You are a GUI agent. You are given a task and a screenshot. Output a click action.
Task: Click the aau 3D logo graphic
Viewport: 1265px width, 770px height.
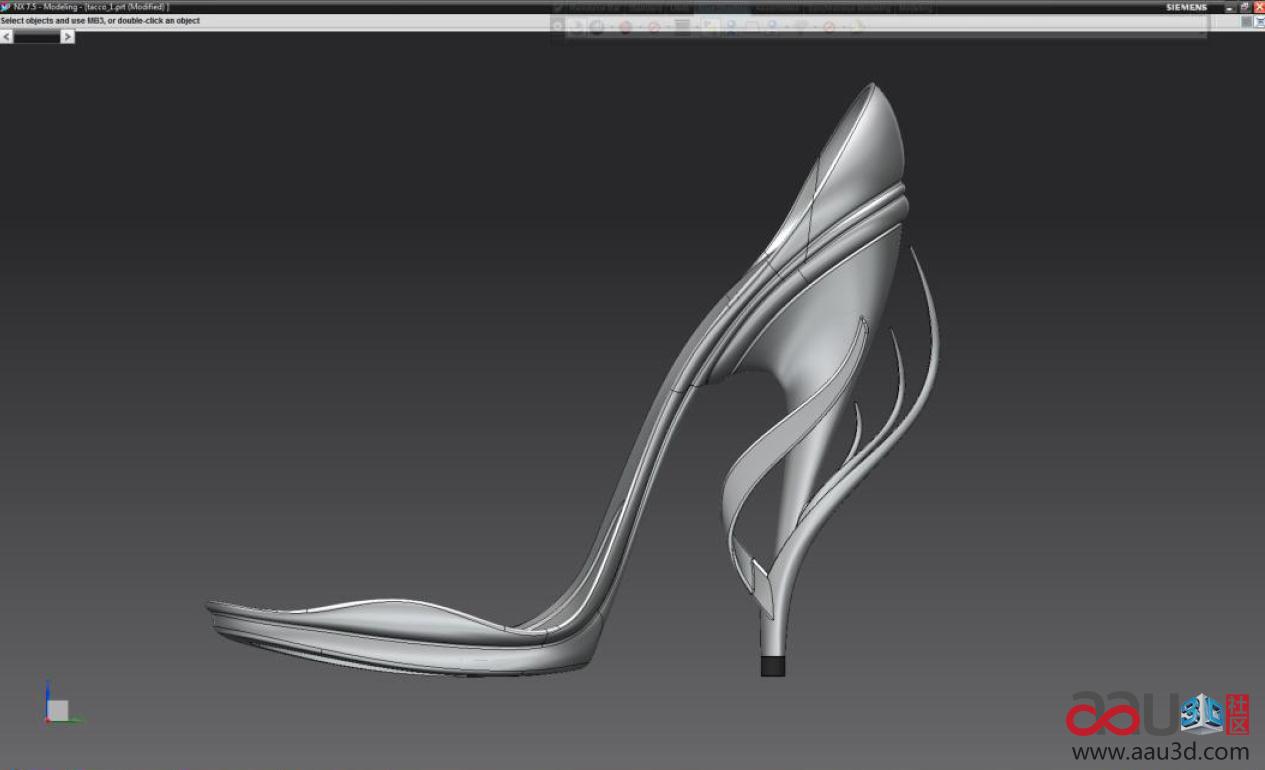(1157, 714)
